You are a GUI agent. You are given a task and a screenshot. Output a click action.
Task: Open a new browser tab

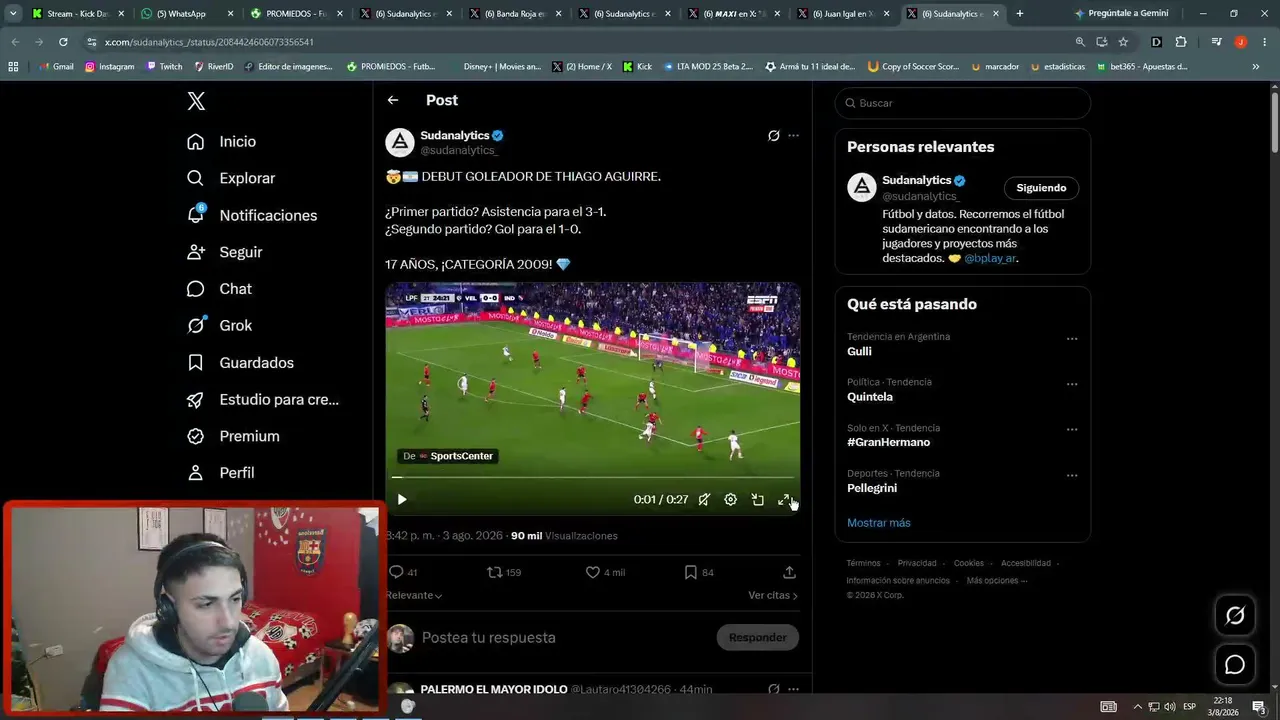(1019, 14)
